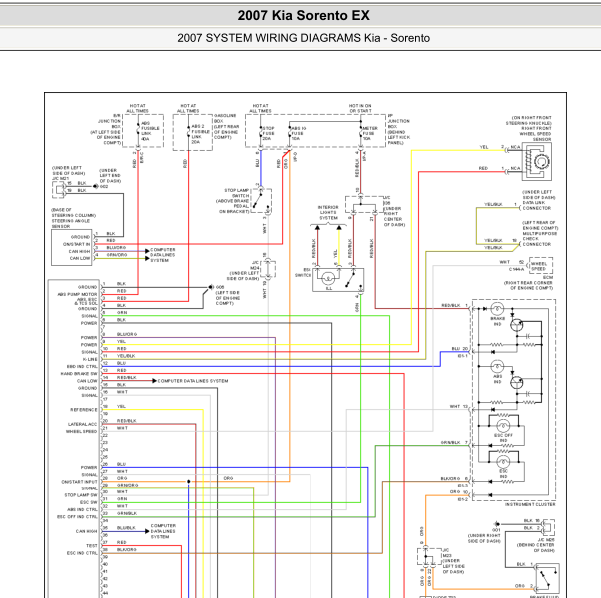Click the ABS IND lamp symbol
601x598 pixels.
click(497, 366)
